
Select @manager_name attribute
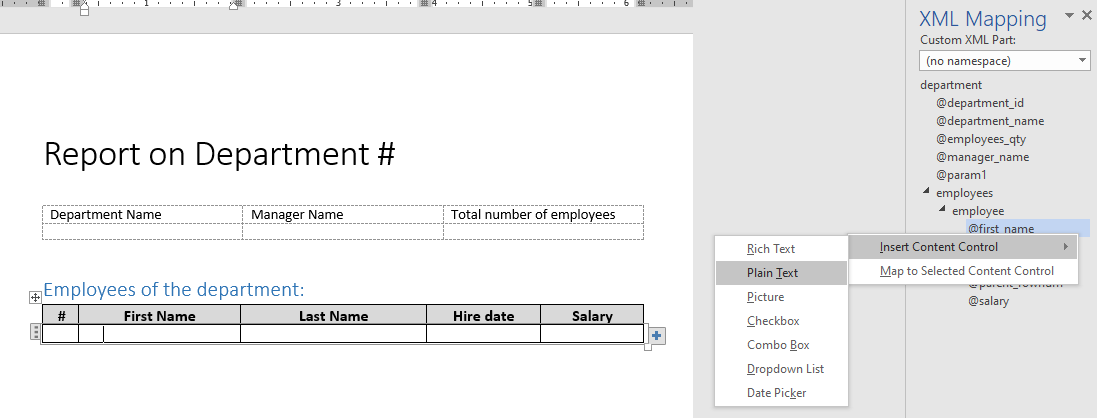pos(982,157)
